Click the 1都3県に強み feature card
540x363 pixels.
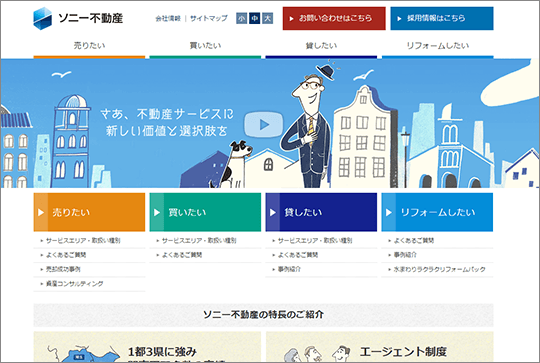click(x=147, y=347)
